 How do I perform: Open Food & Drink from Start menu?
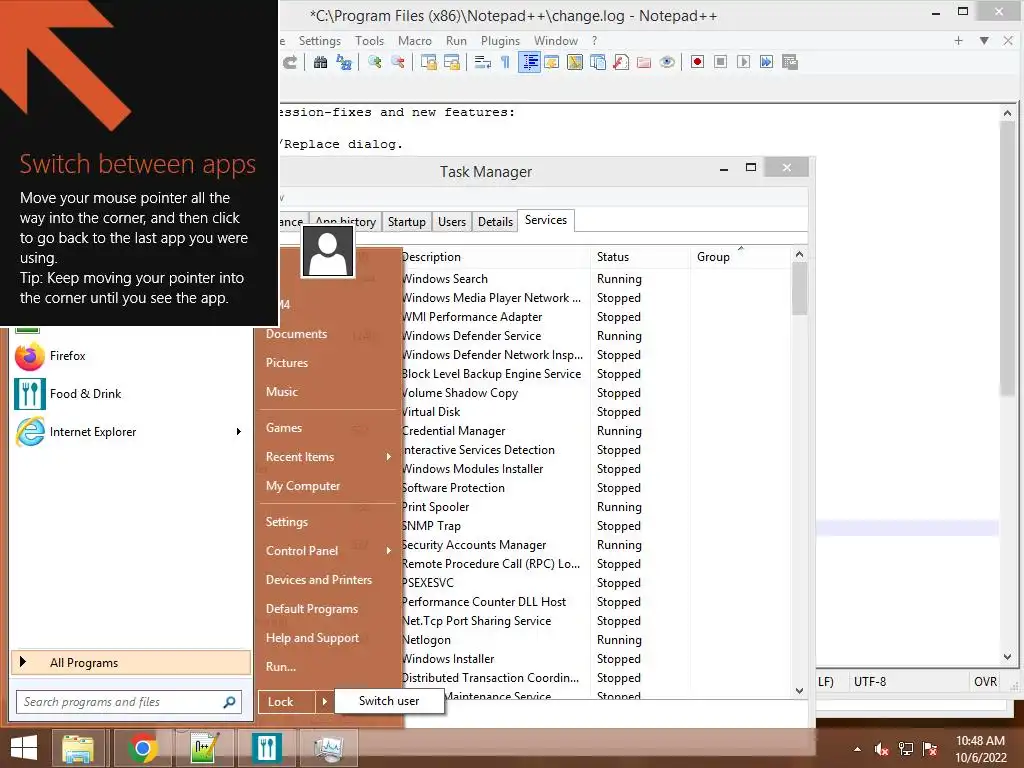129,394
